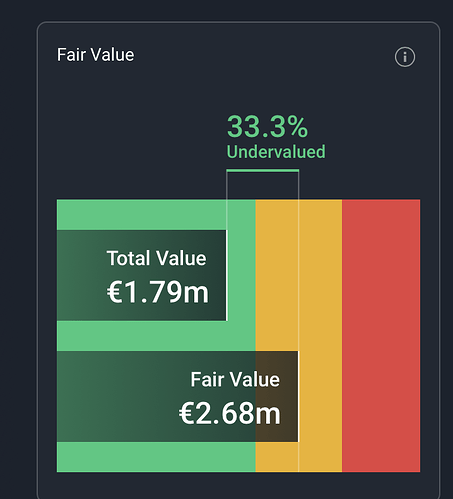Click the bracket area between the vertical guide lines

pyautogui.click(x=263, y=186)
